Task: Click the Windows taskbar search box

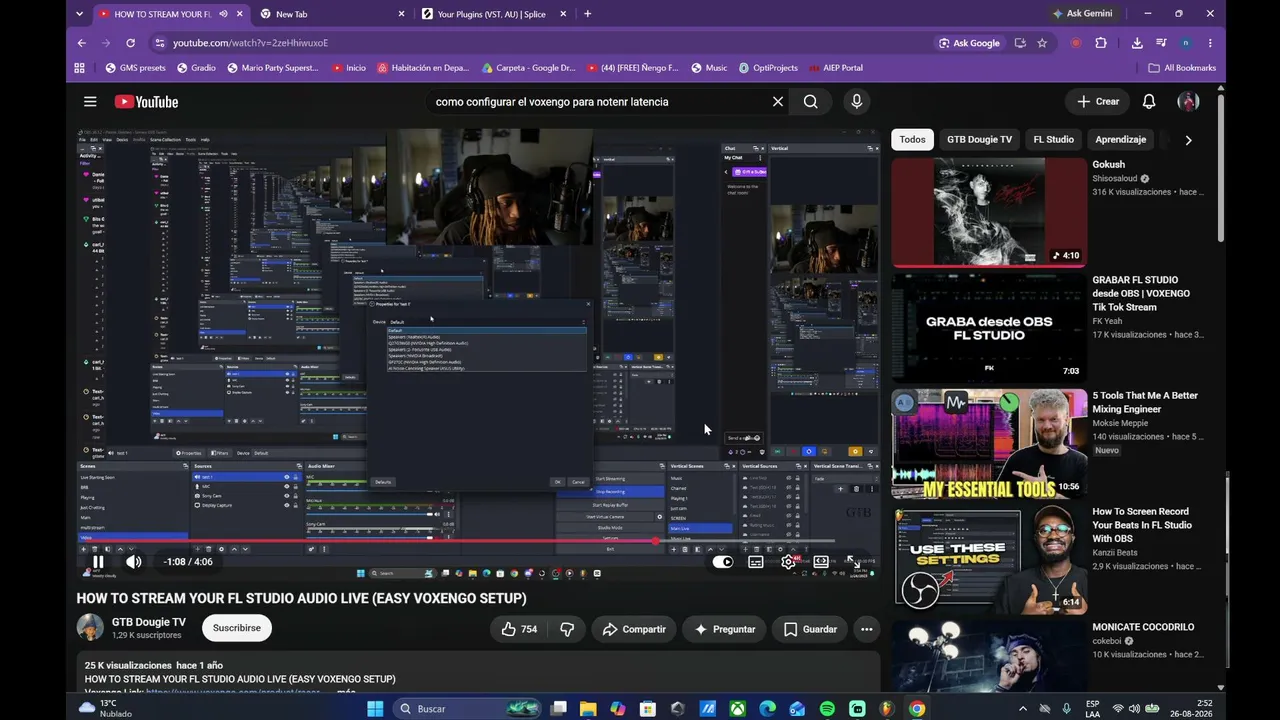Action: 468,709
